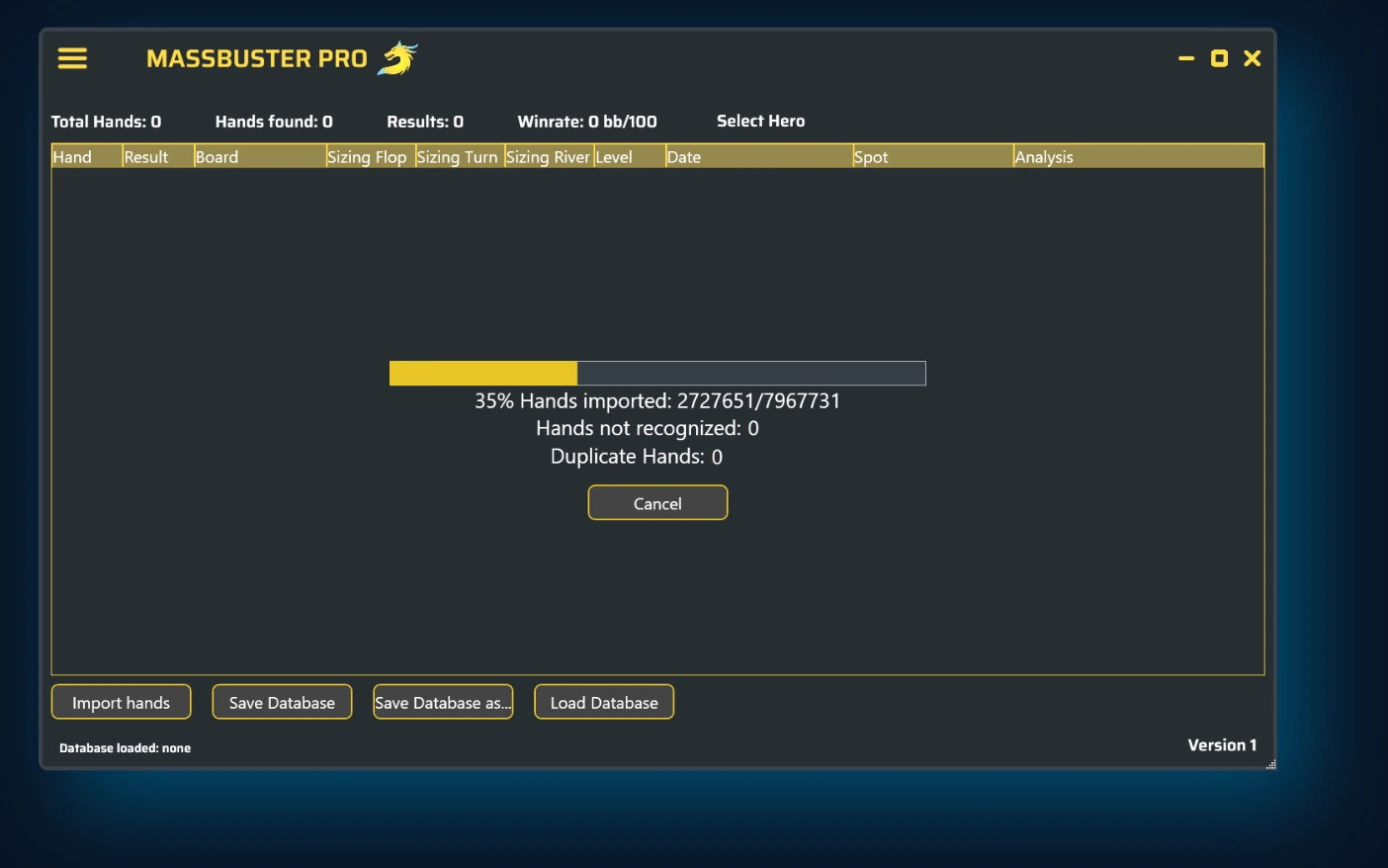Click Load Database button

tap(604, 702)
